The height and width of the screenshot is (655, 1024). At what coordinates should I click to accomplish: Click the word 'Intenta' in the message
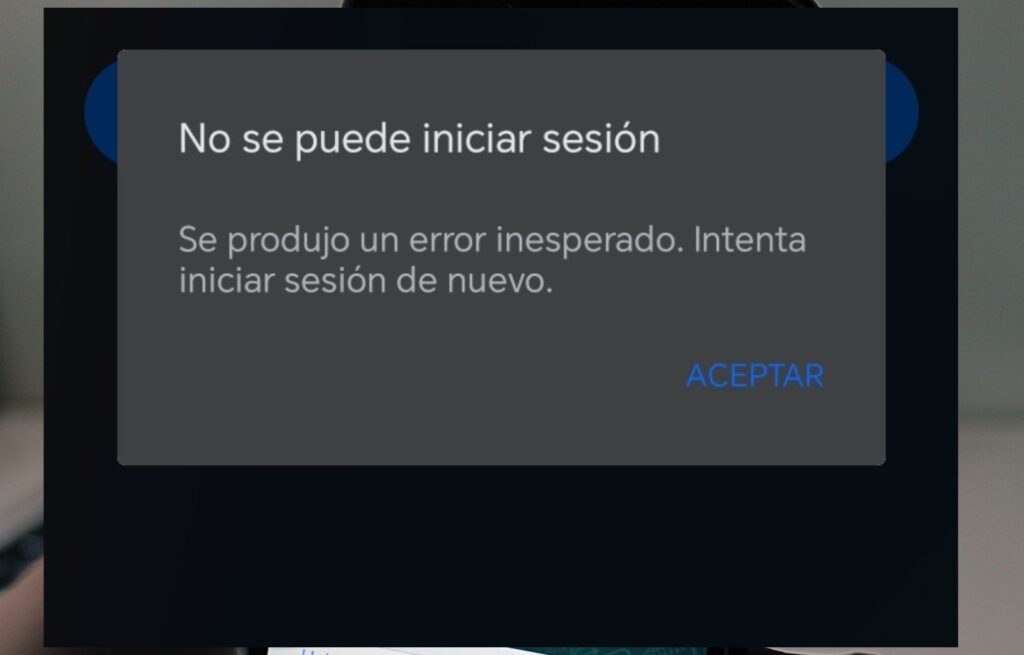click(x=750, y=240)
